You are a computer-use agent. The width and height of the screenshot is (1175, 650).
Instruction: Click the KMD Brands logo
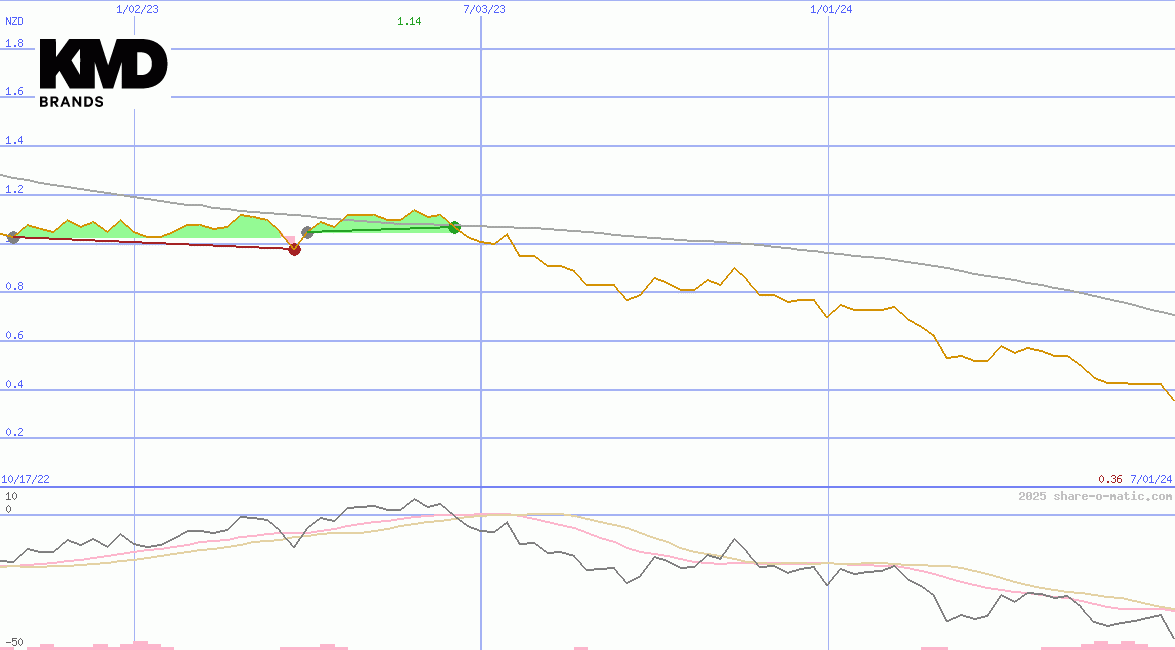pyautogui.click(x=103, y=73)
